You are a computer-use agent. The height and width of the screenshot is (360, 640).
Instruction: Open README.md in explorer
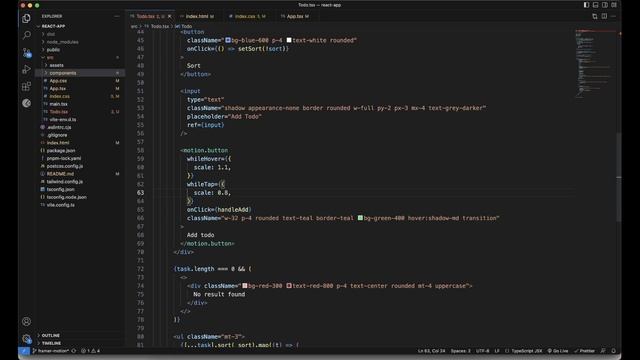(60, 174)
